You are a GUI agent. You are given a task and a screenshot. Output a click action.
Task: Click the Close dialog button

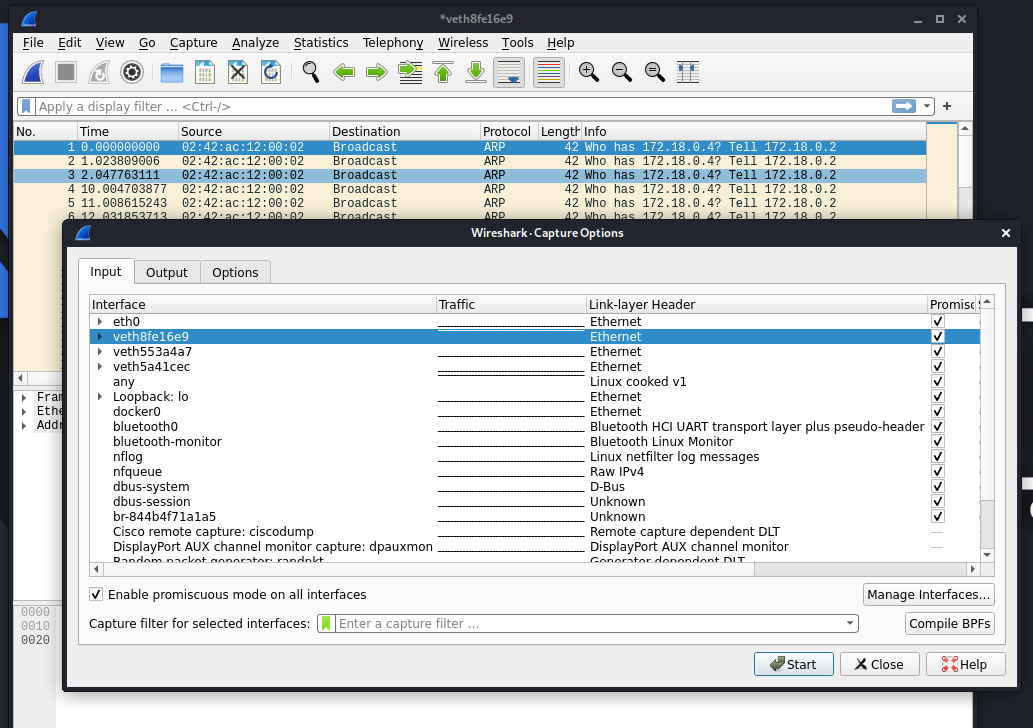click(x=879, y=664)
